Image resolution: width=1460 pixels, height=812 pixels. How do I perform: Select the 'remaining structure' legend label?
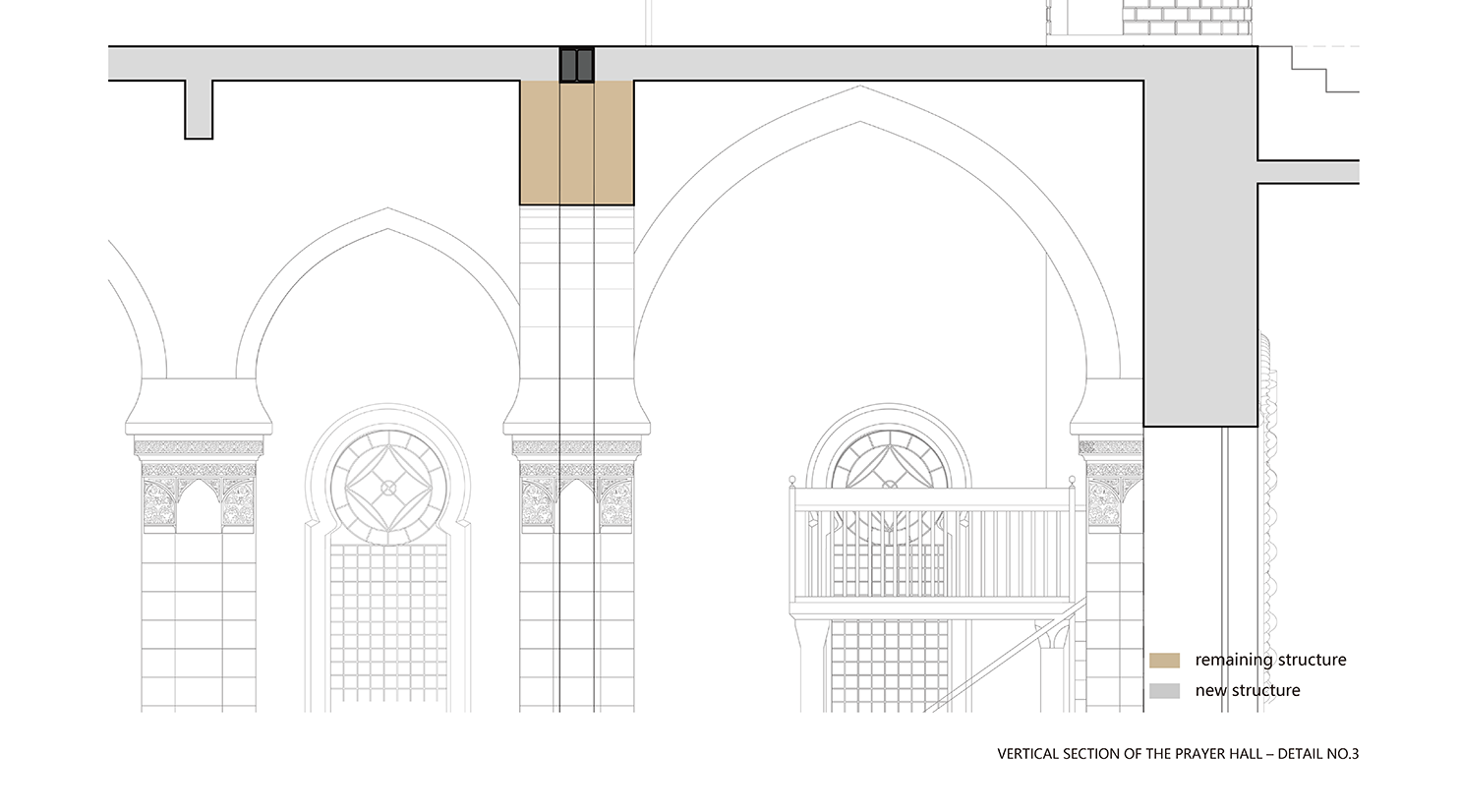click(1270, 660)
